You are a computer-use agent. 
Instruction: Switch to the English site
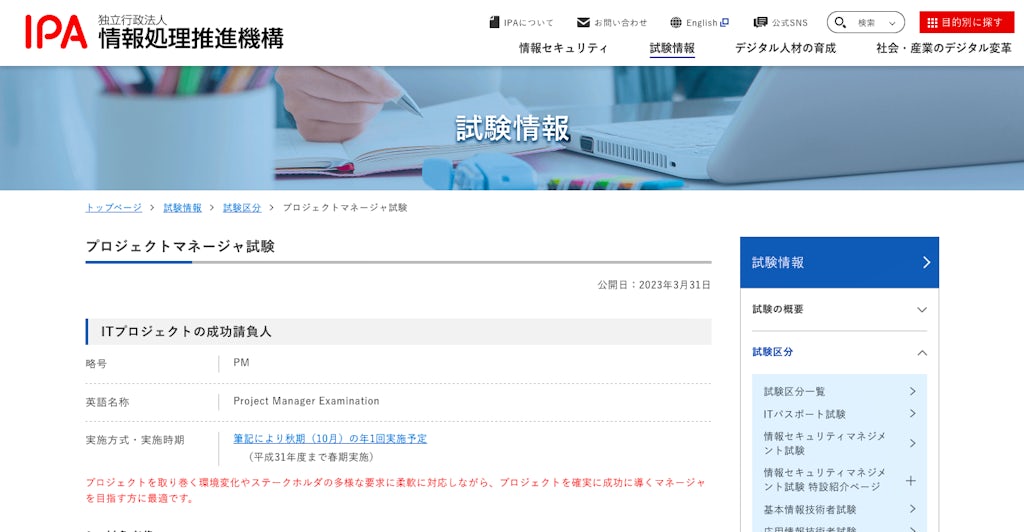[701, 23]
